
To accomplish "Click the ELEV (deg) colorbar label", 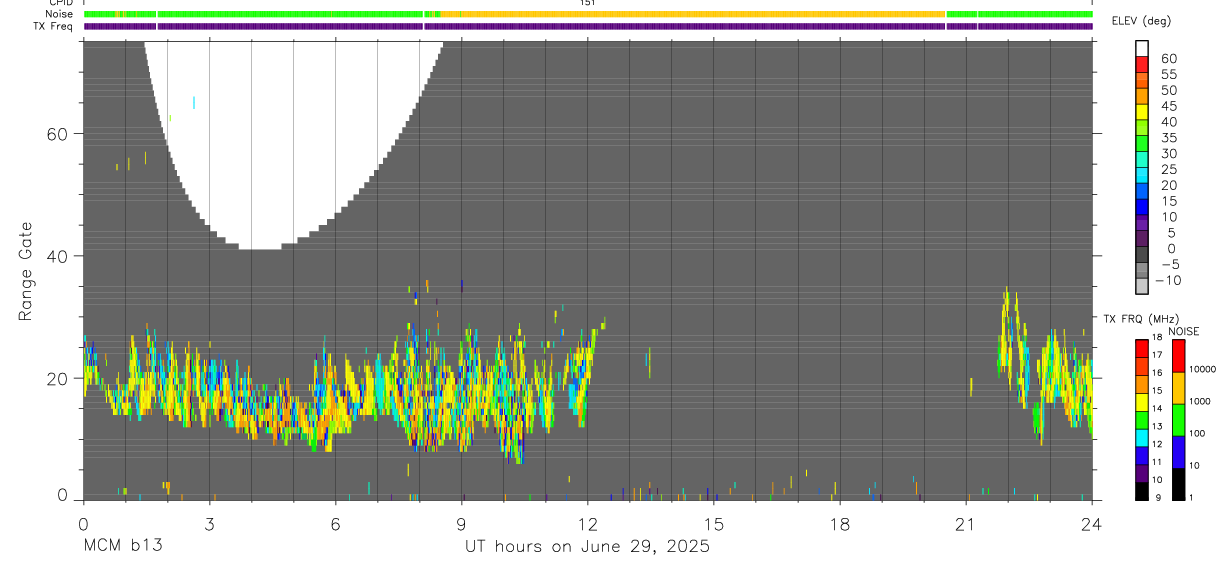I will pyautogui.click(x=1142, y=21).
